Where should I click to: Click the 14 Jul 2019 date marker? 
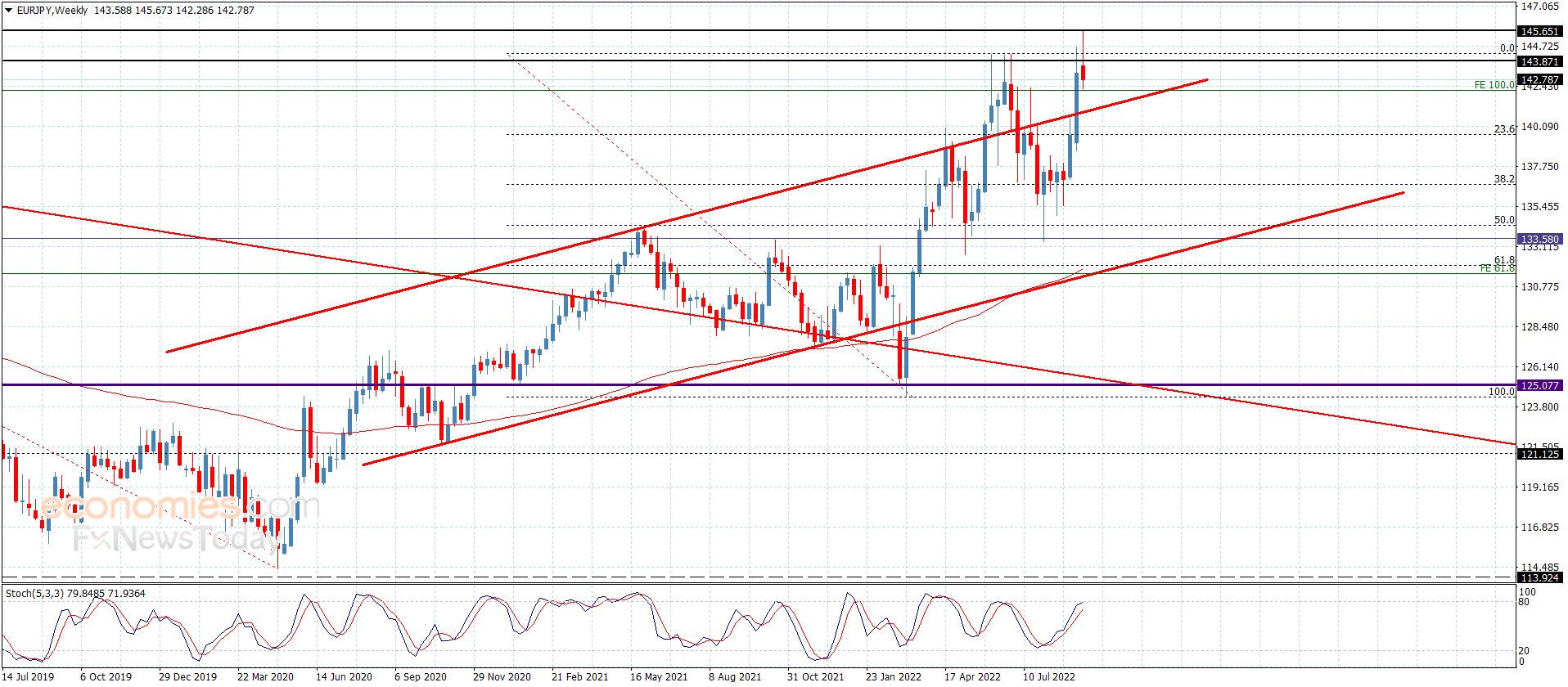(x=29, y=676)
